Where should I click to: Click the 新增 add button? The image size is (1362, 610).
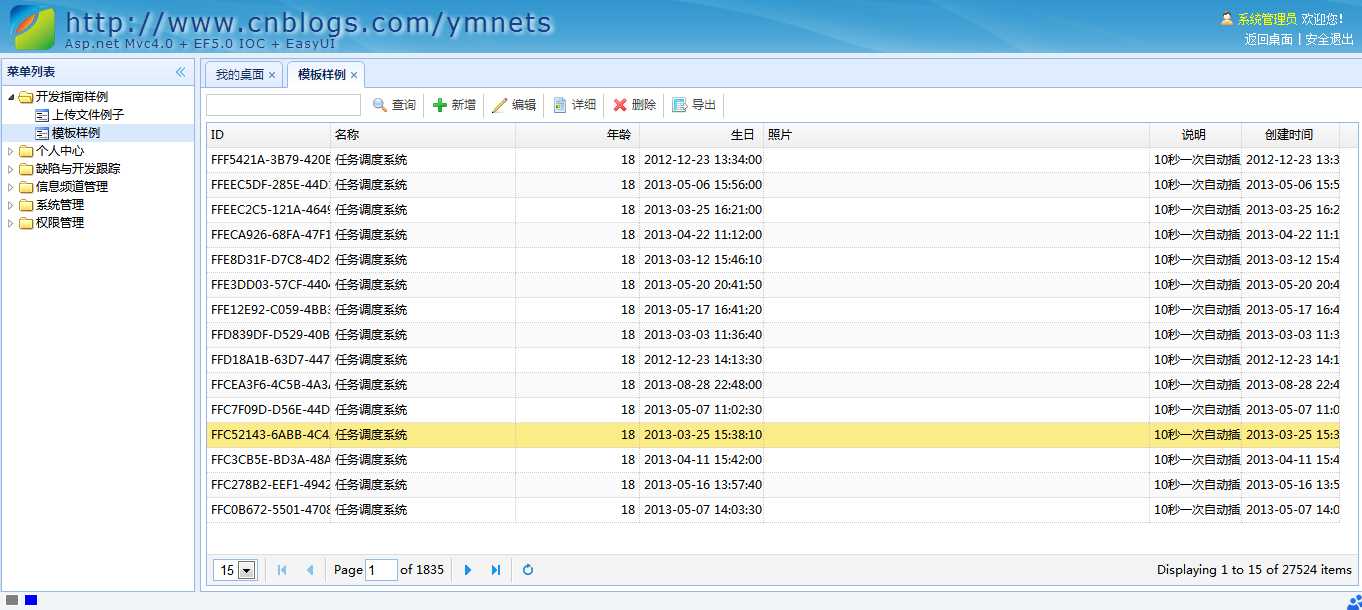[454, 105]
